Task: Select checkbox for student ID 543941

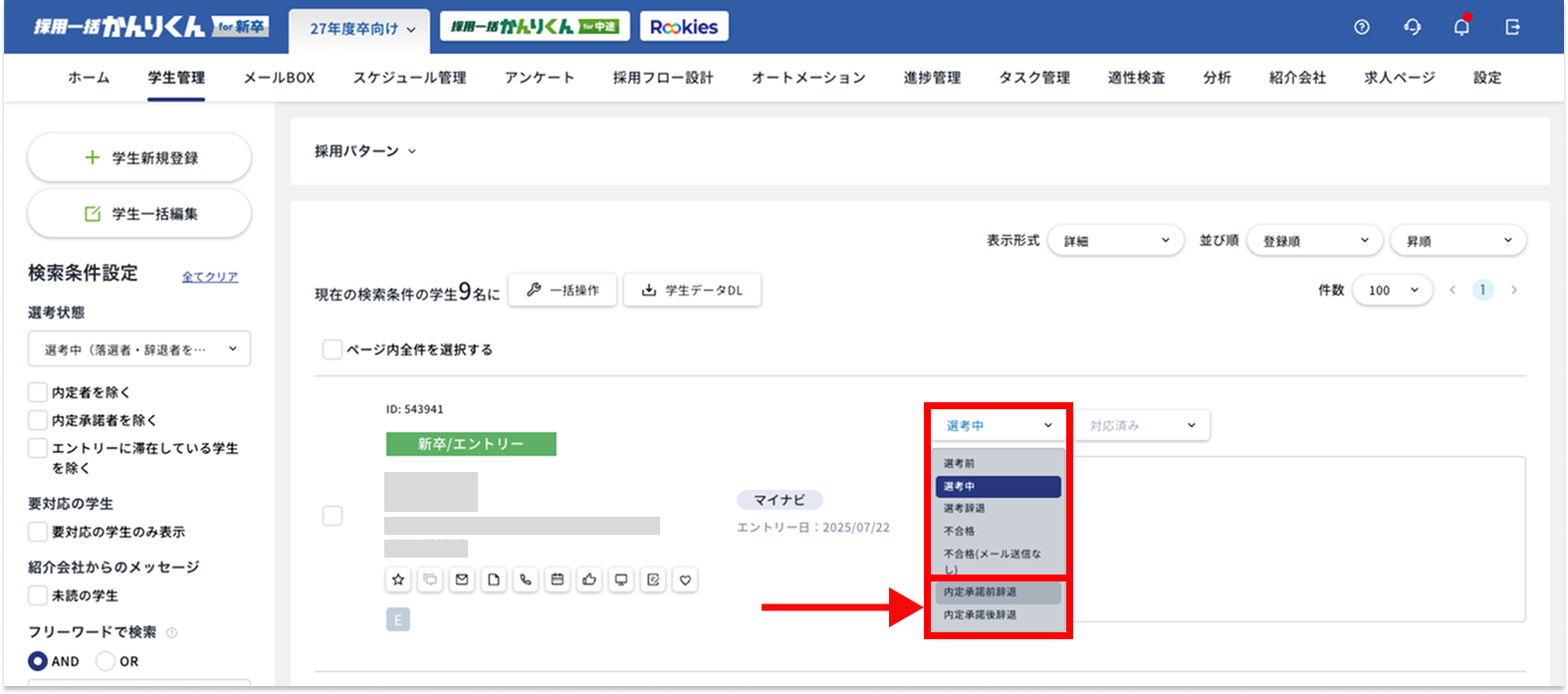Action: coord(333,516)
